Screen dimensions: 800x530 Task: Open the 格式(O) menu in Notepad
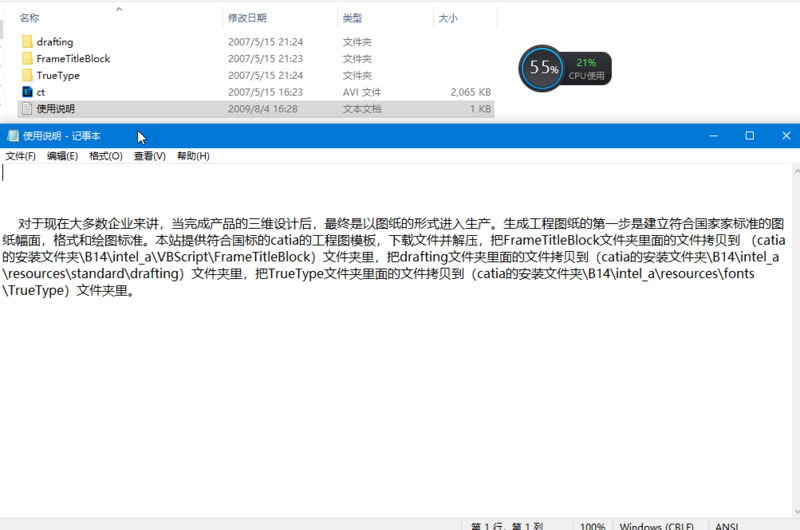coord(106,156)
